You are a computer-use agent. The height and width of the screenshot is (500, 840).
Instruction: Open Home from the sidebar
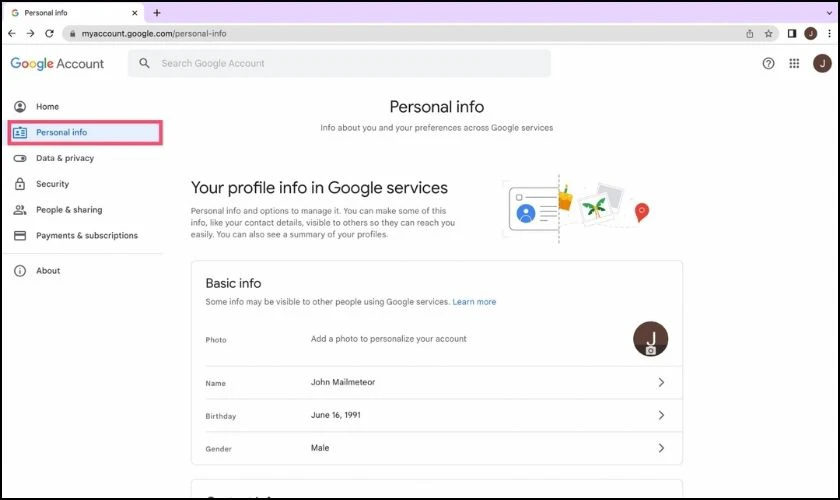(47, 107)
